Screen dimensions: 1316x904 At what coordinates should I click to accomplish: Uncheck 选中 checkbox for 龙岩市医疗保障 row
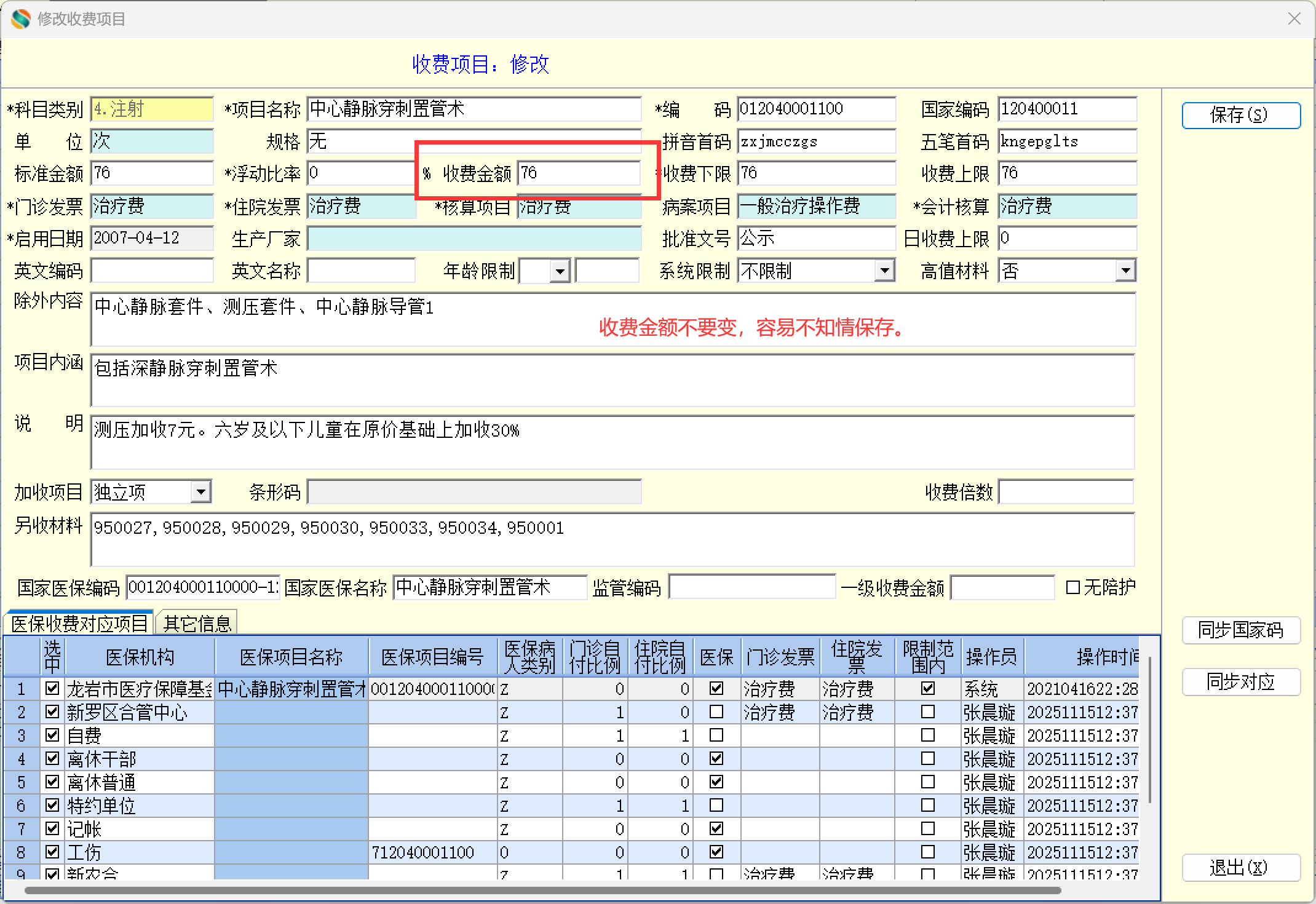click(x=52, y=689)
